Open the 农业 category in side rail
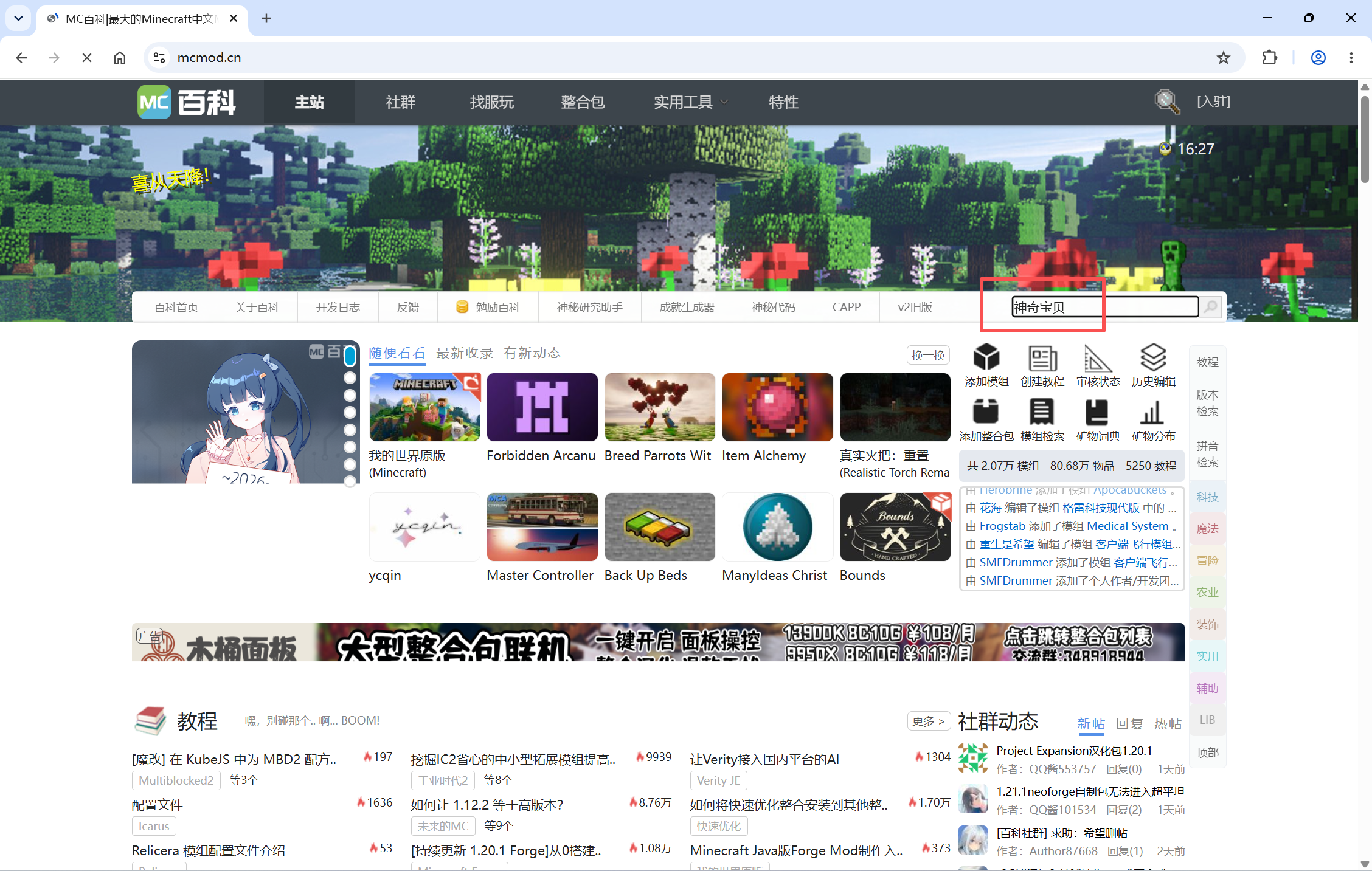Screen dimensions: 1372x871 coord(1207,592)
